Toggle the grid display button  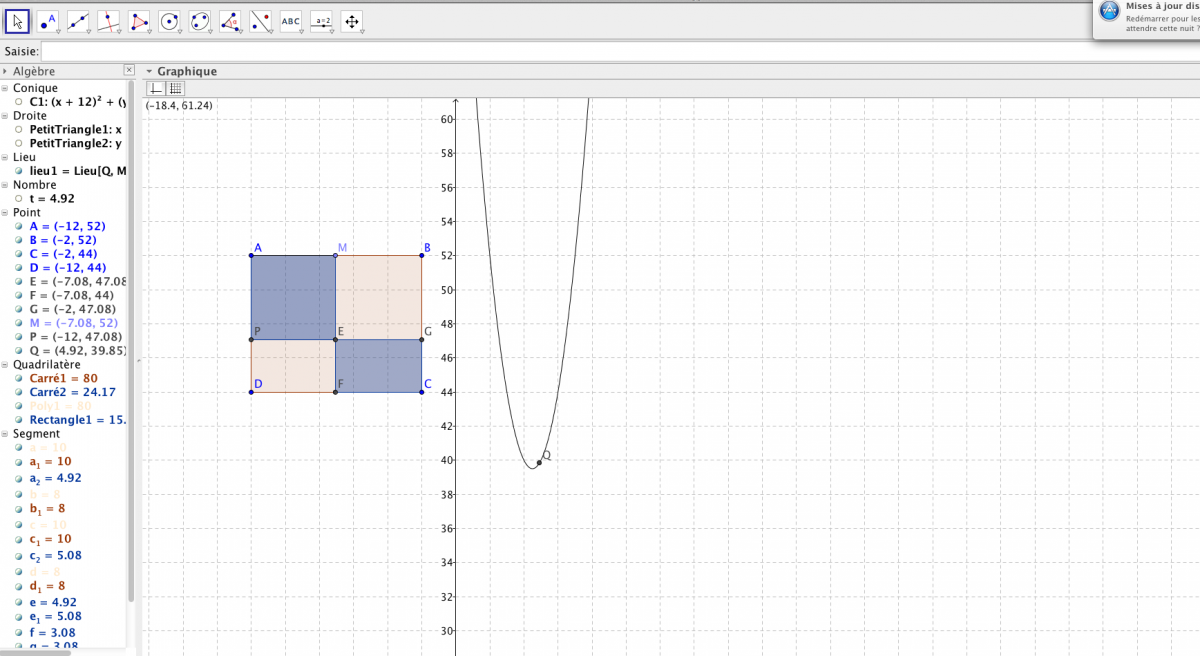(x=175, y=89)
